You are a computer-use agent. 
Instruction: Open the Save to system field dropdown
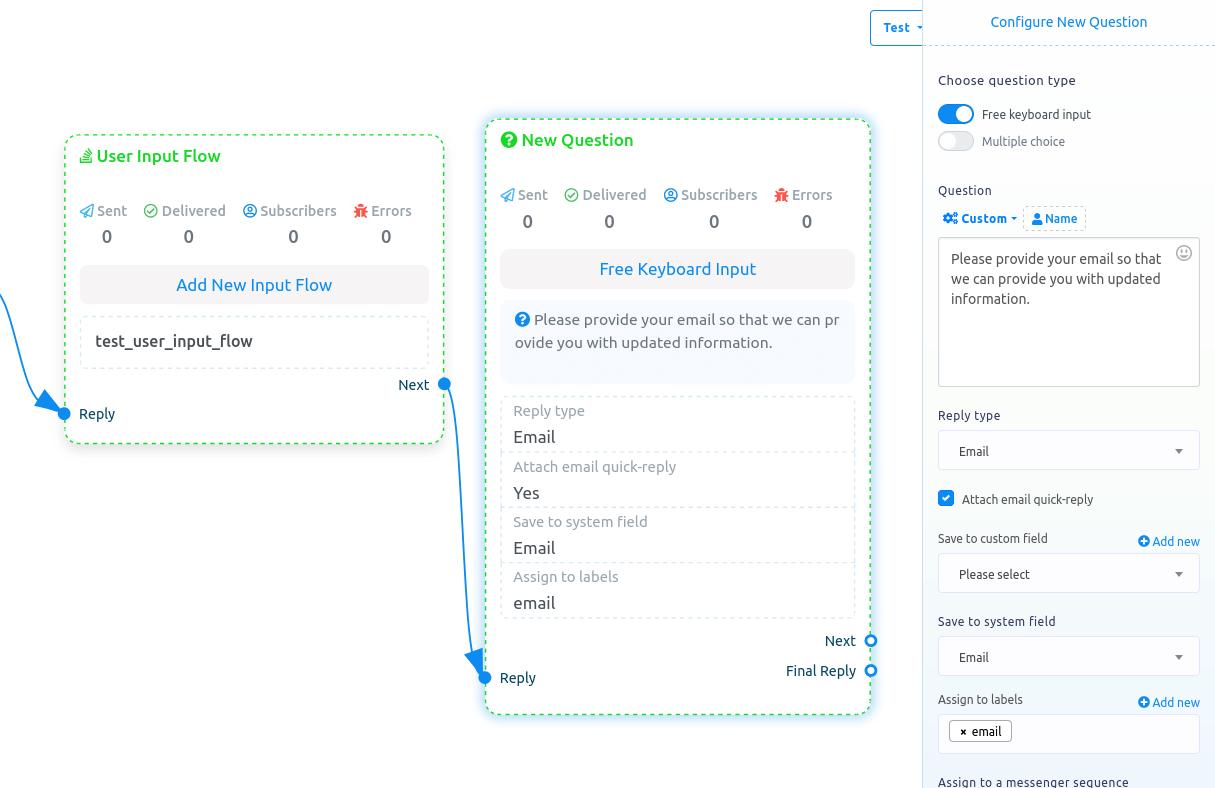pyautogui.click(x=1068, y=657)
